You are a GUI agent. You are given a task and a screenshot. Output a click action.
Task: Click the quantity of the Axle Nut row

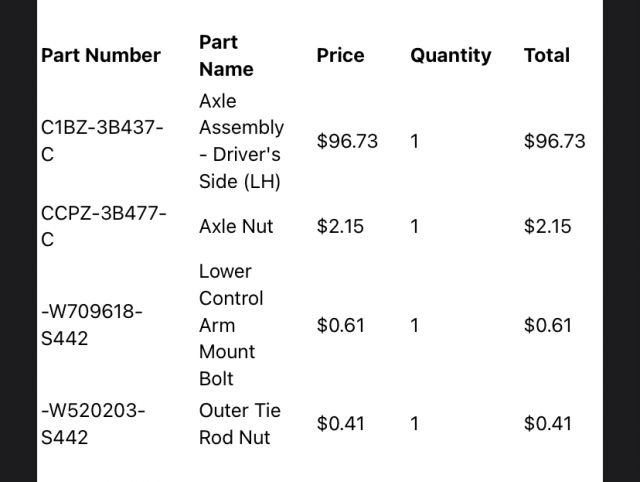click(x=415, y=226)
